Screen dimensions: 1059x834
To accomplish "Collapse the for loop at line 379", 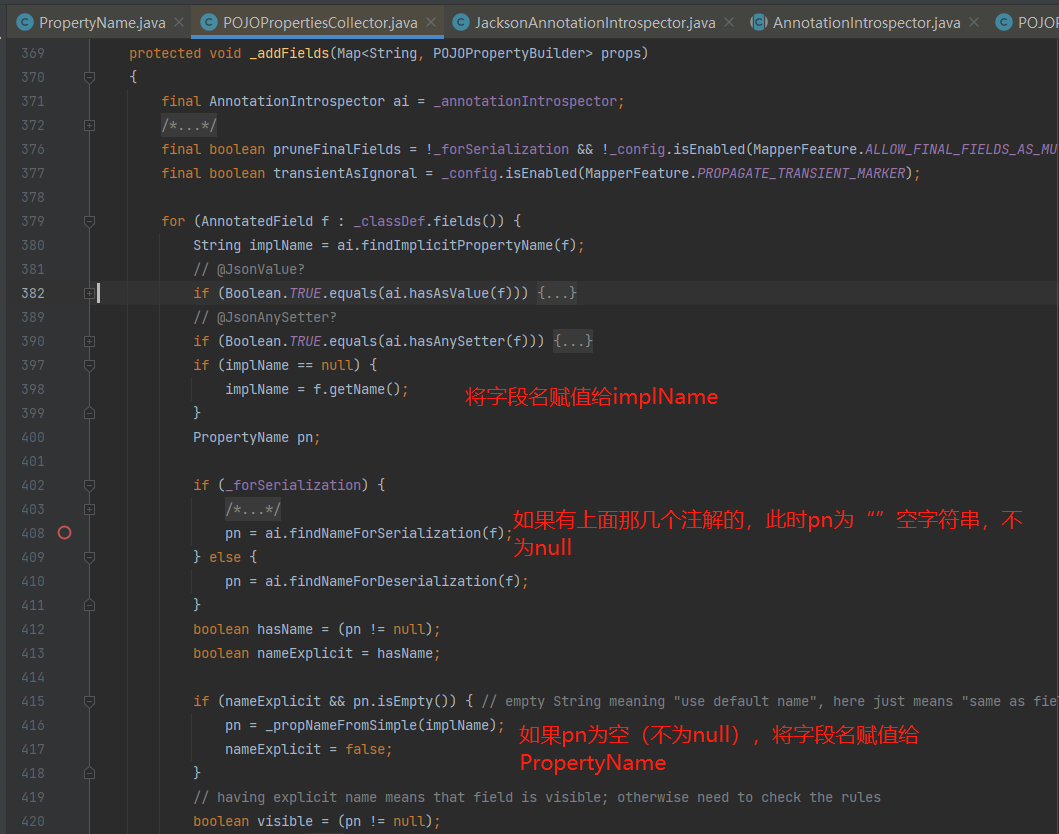I will pyautogui.click(x=89, y=221).
